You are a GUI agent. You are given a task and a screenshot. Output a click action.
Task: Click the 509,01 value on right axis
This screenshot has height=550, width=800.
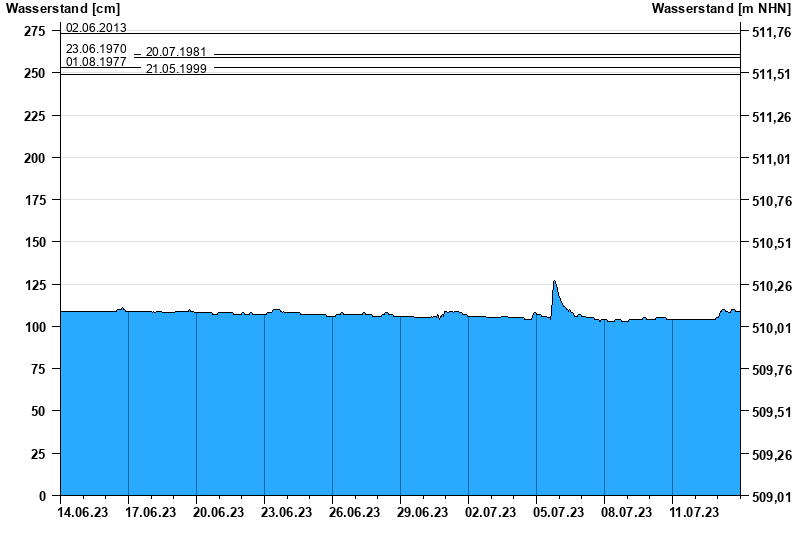771,496
